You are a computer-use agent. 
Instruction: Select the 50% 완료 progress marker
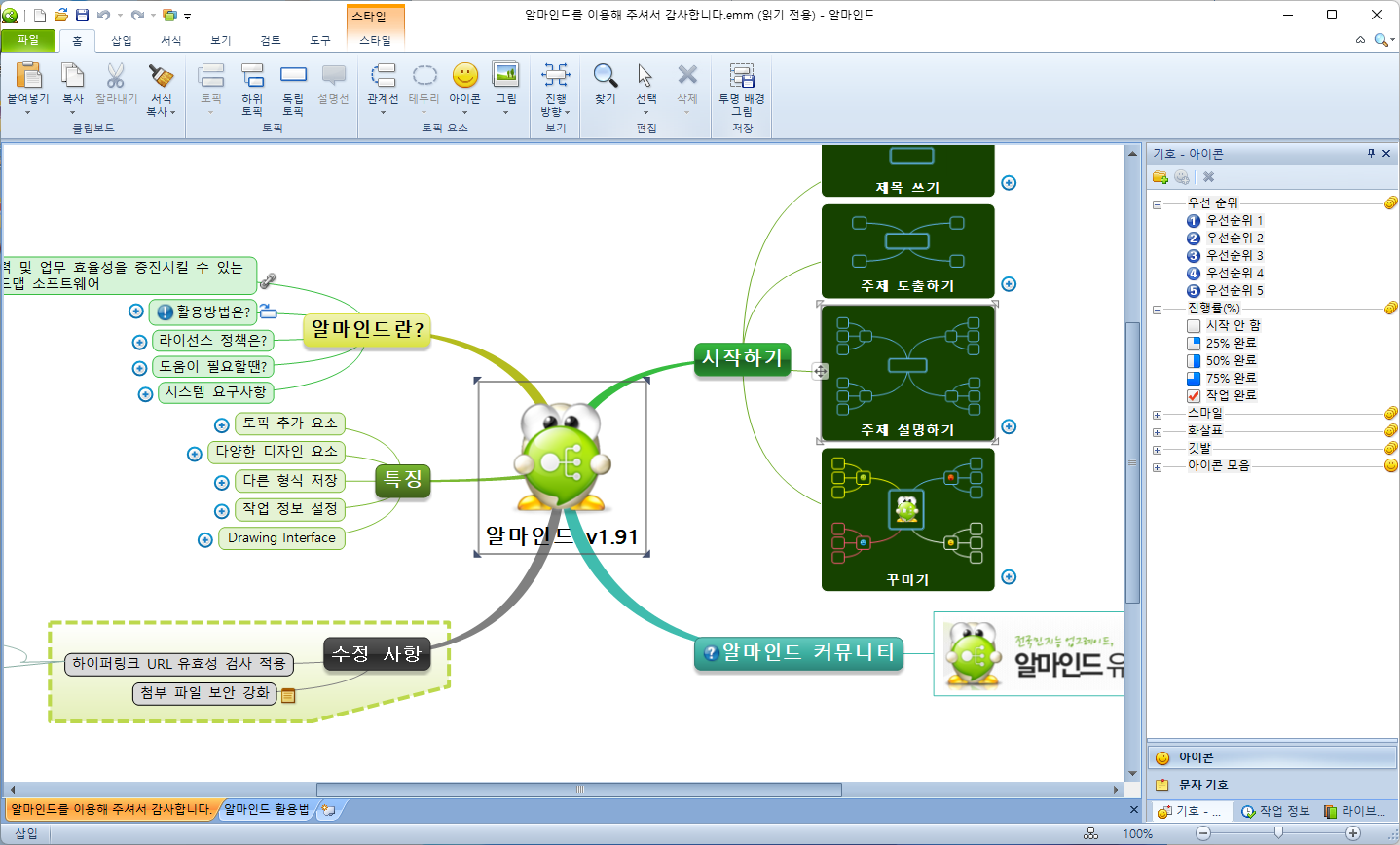1194,361
